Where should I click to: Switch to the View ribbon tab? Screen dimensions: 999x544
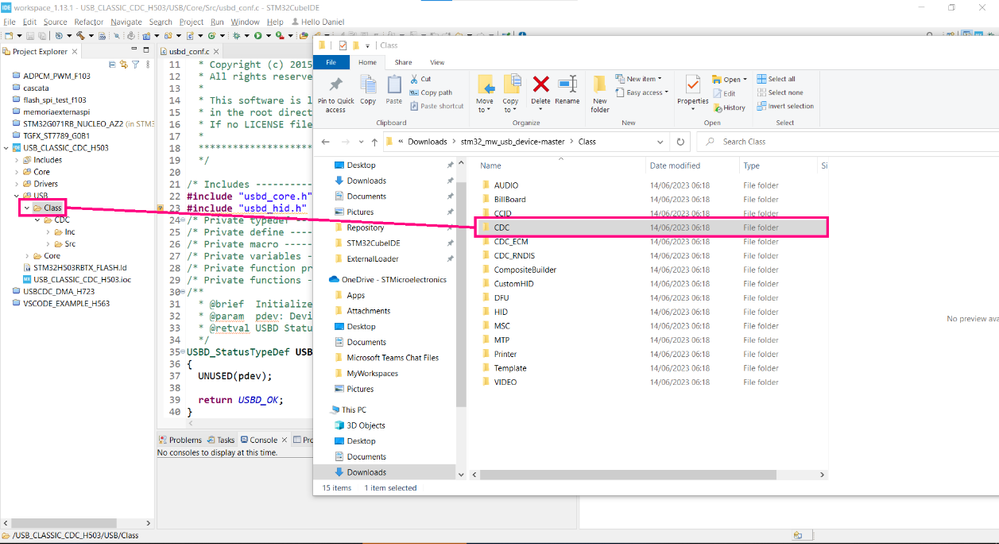tap(437, 62)
